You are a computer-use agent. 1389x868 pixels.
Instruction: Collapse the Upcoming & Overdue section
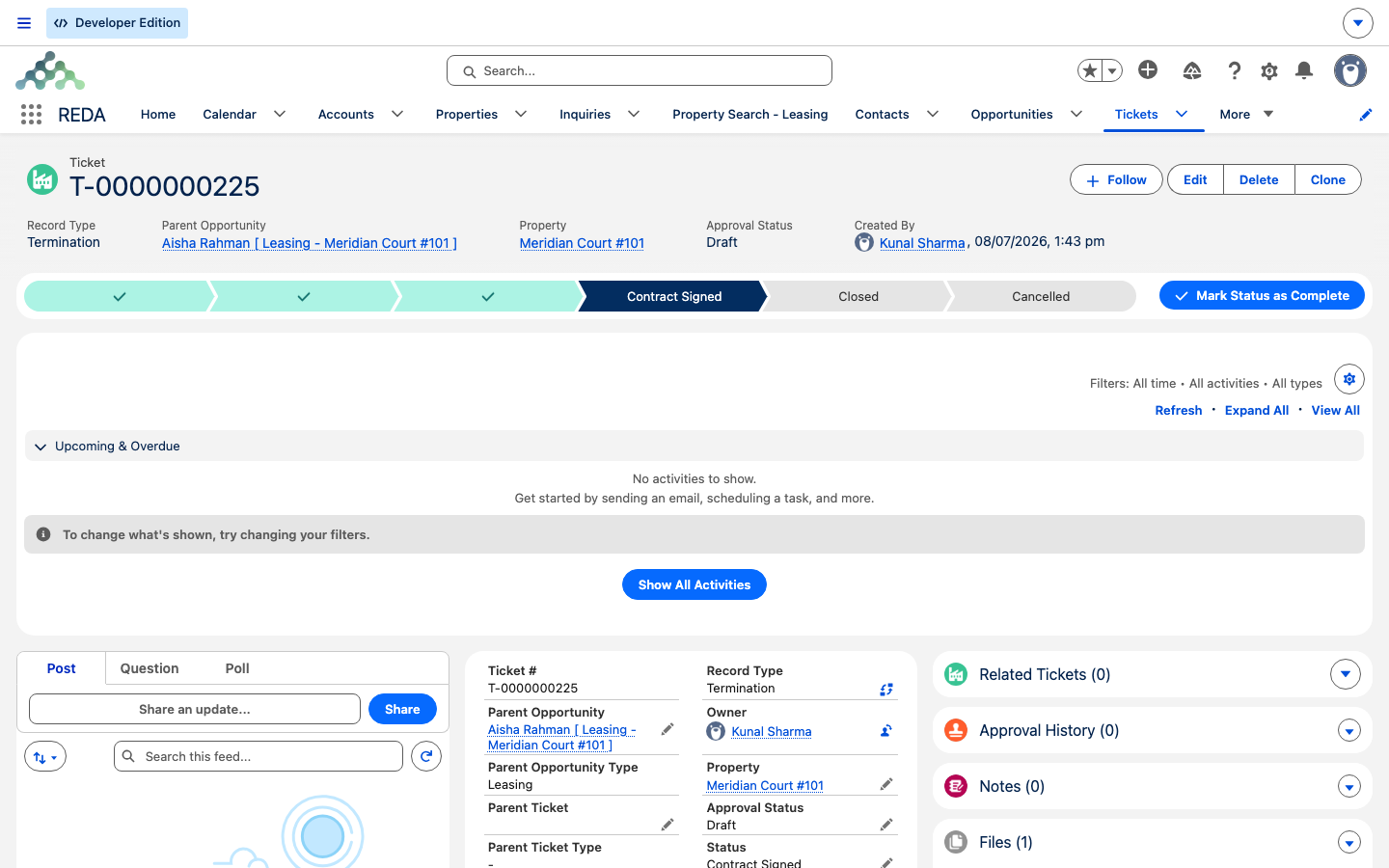click(41, 447)
